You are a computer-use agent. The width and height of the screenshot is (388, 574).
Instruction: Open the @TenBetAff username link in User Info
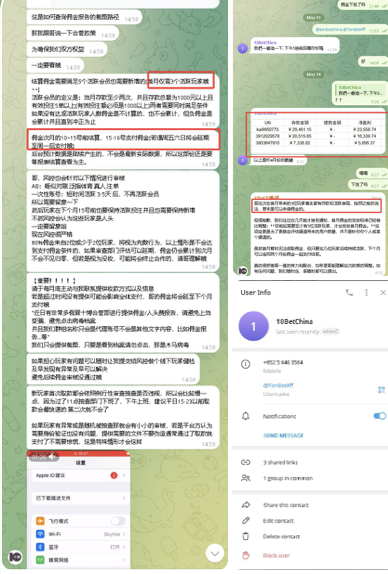(278, 385)
